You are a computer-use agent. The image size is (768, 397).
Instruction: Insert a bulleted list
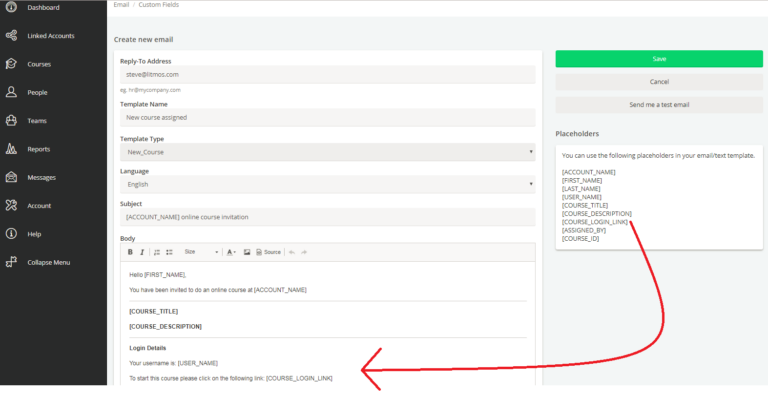[x=169, y=252]
